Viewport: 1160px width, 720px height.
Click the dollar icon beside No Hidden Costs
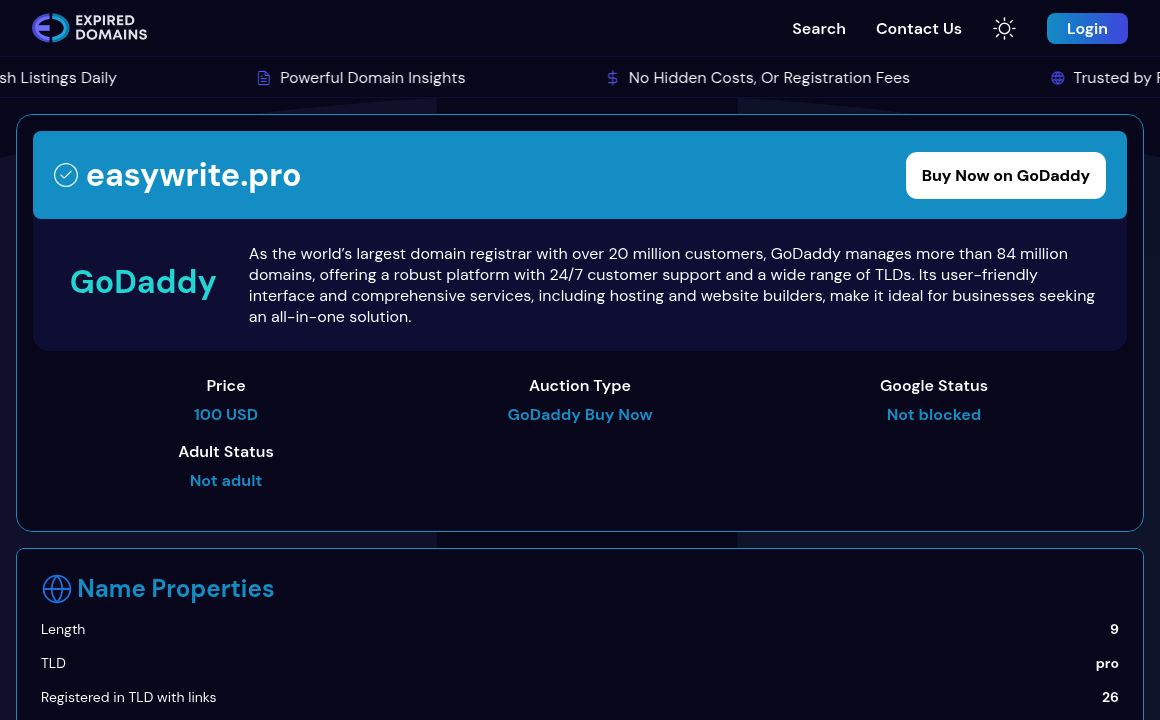612,77
